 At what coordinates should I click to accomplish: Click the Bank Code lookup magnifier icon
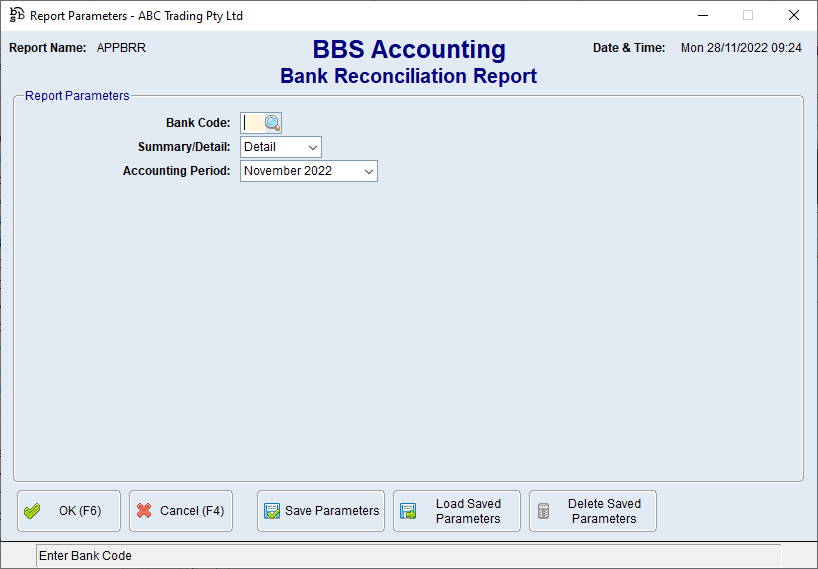tap(272, 123)
